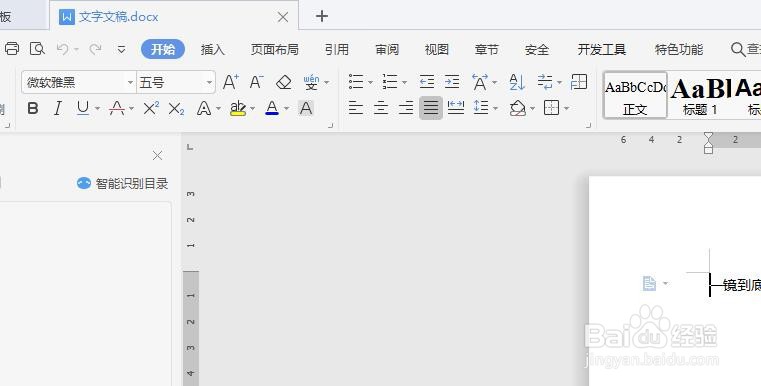Open the 引用 ribbon tab
This screenshot has height=386, width=761.
click(337, 50)
